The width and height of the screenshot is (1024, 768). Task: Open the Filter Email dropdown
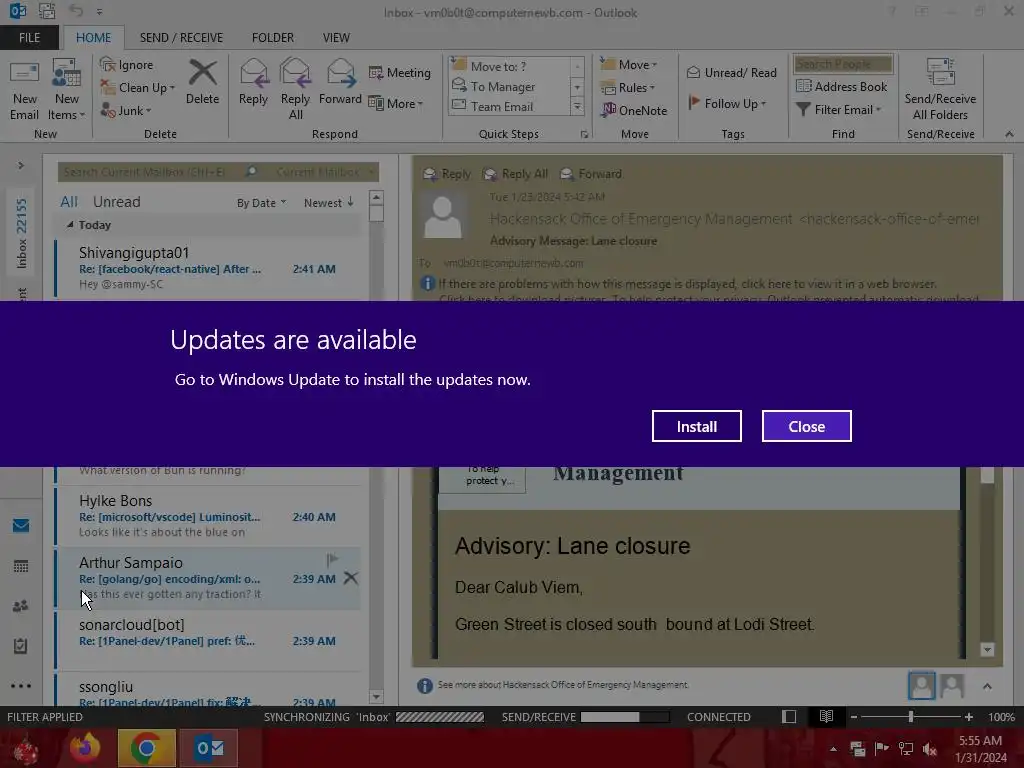tap(839, 110)
